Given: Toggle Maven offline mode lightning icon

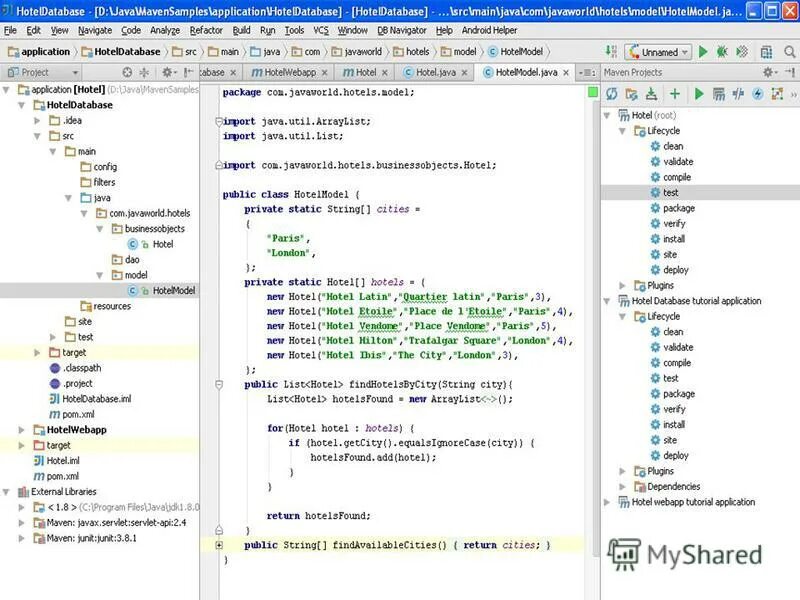Looking at the screenshot, I should tap(757, 92).
